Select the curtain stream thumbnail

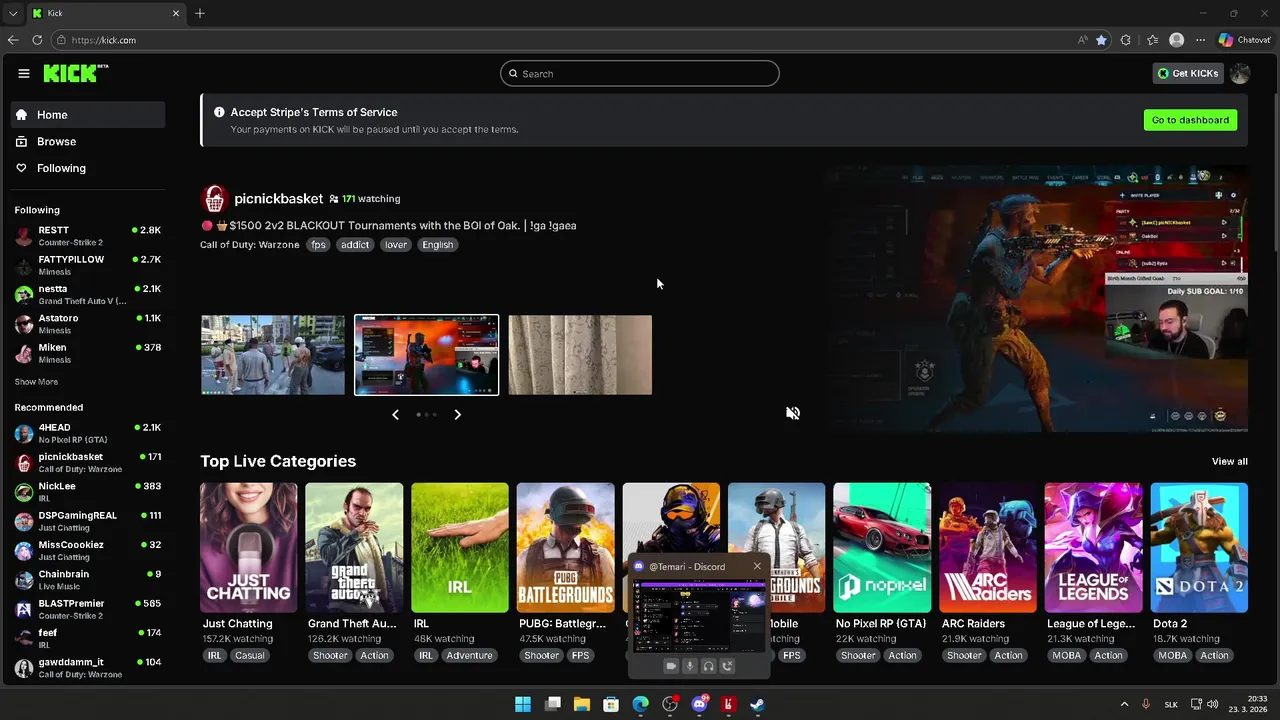pos(580,355)
